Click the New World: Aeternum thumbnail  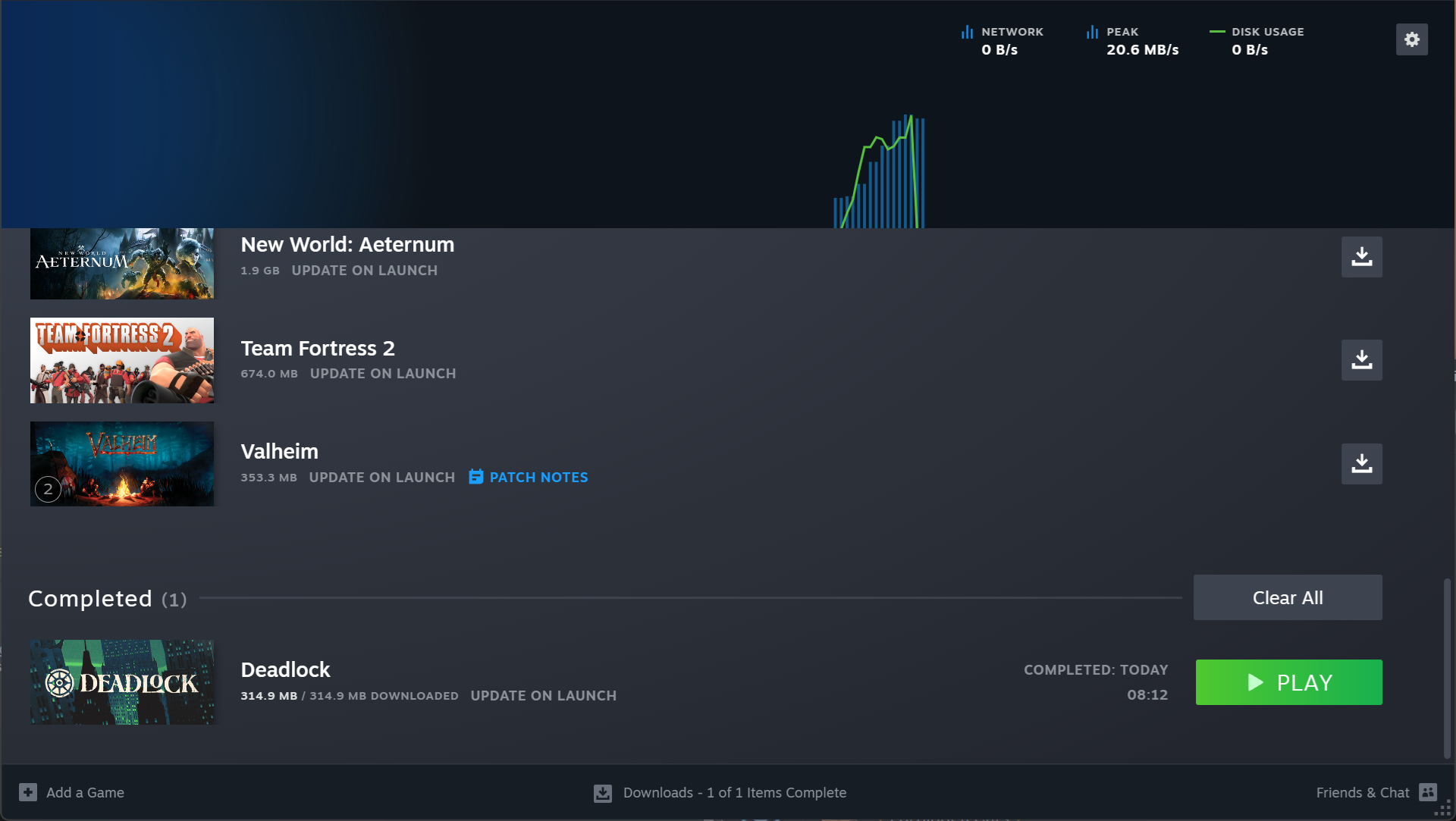coord(122,264)
